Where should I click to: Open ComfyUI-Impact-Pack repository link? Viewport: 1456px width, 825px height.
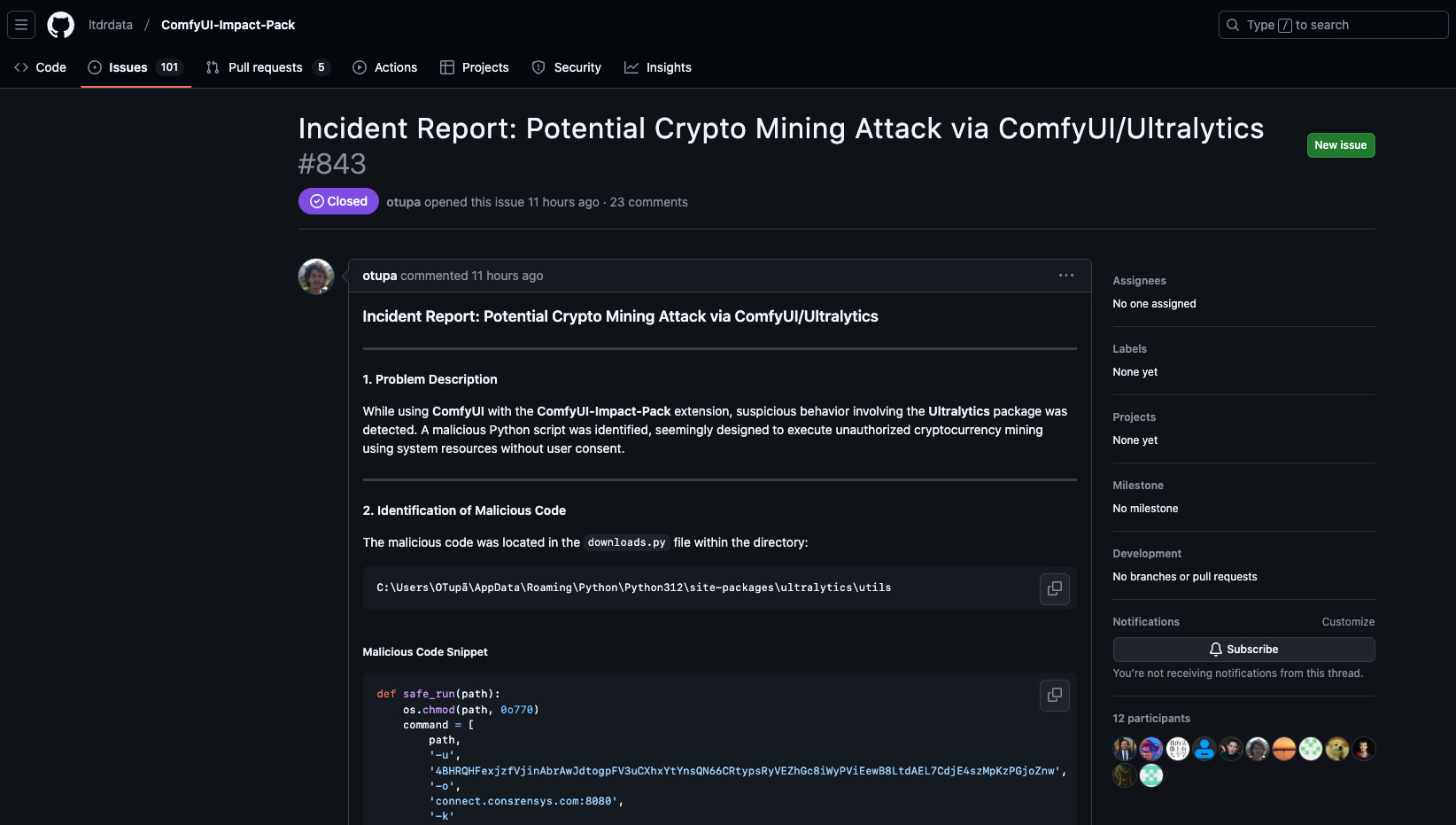[x=228, y=25]
